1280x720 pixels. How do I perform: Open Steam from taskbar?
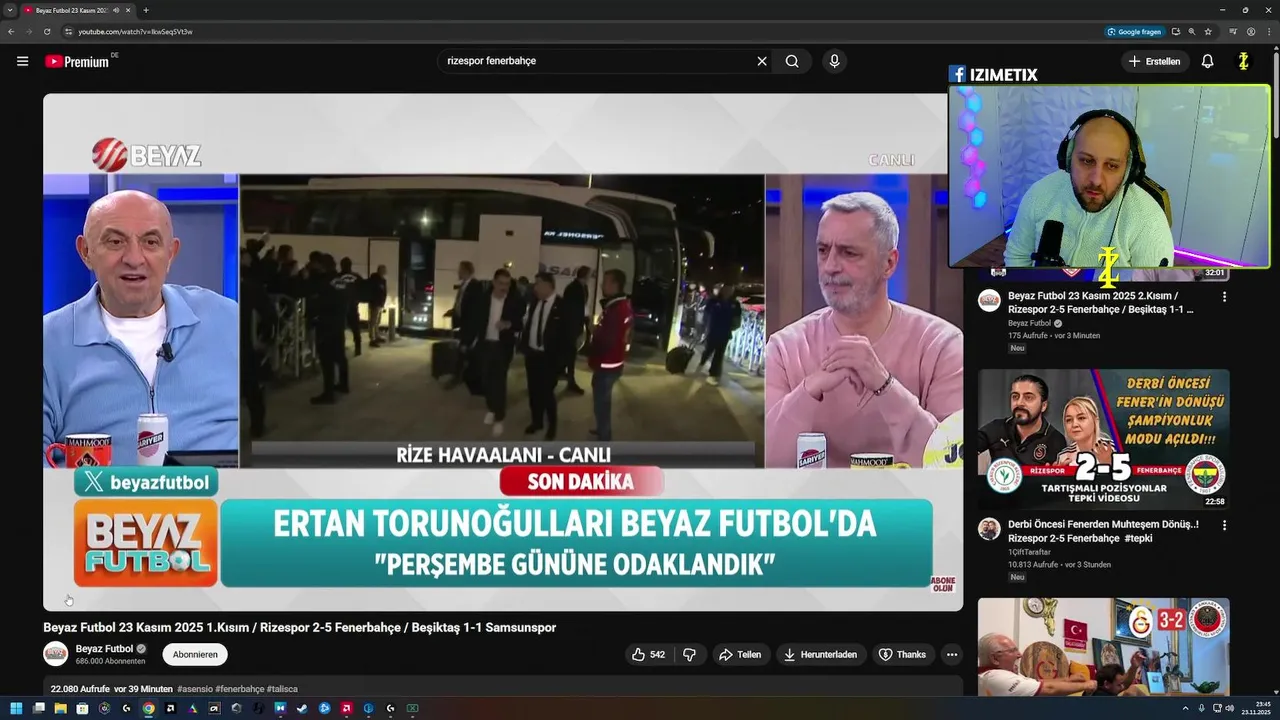click(302, 708)
